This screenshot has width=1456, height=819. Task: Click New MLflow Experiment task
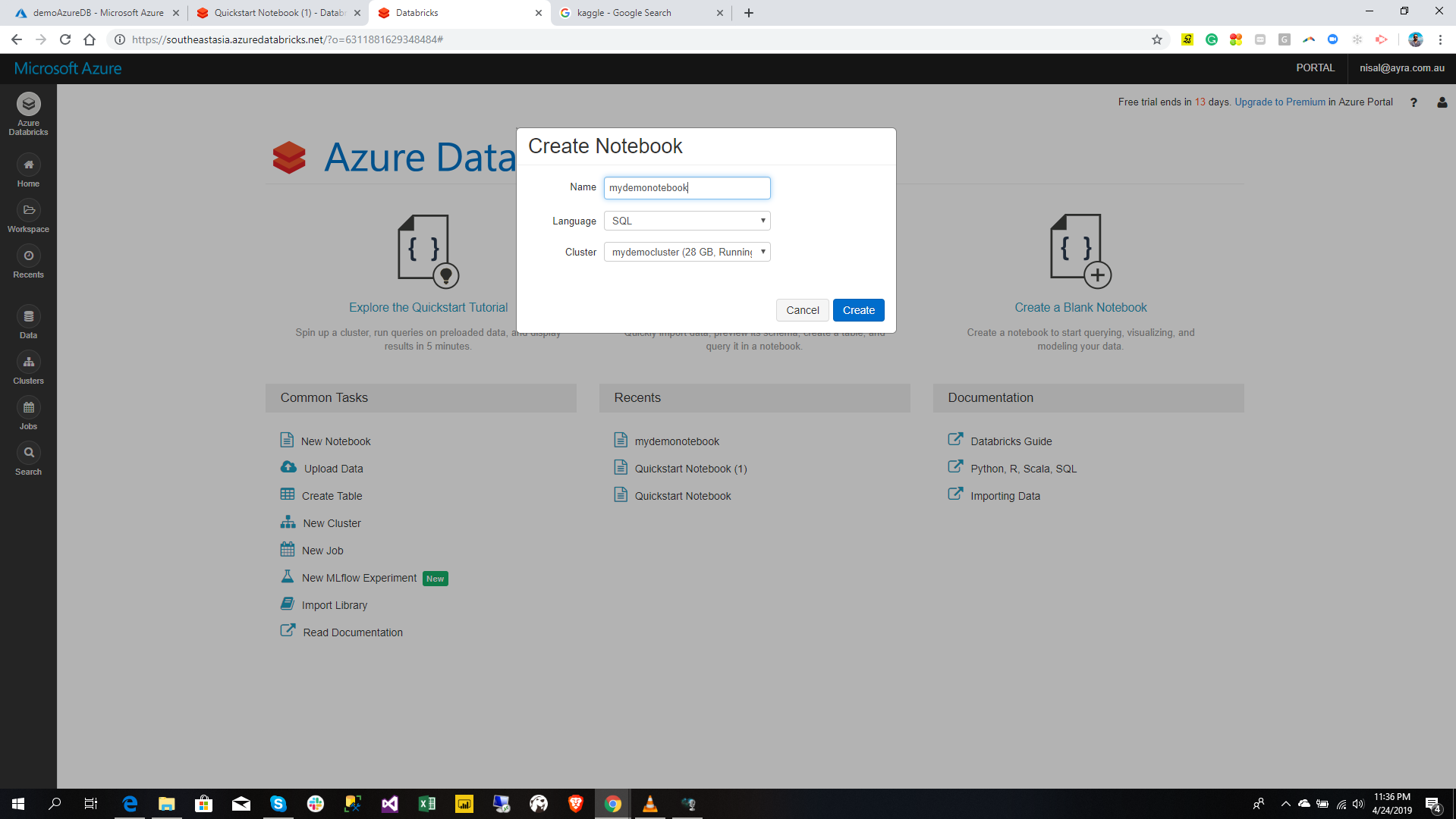348,577
